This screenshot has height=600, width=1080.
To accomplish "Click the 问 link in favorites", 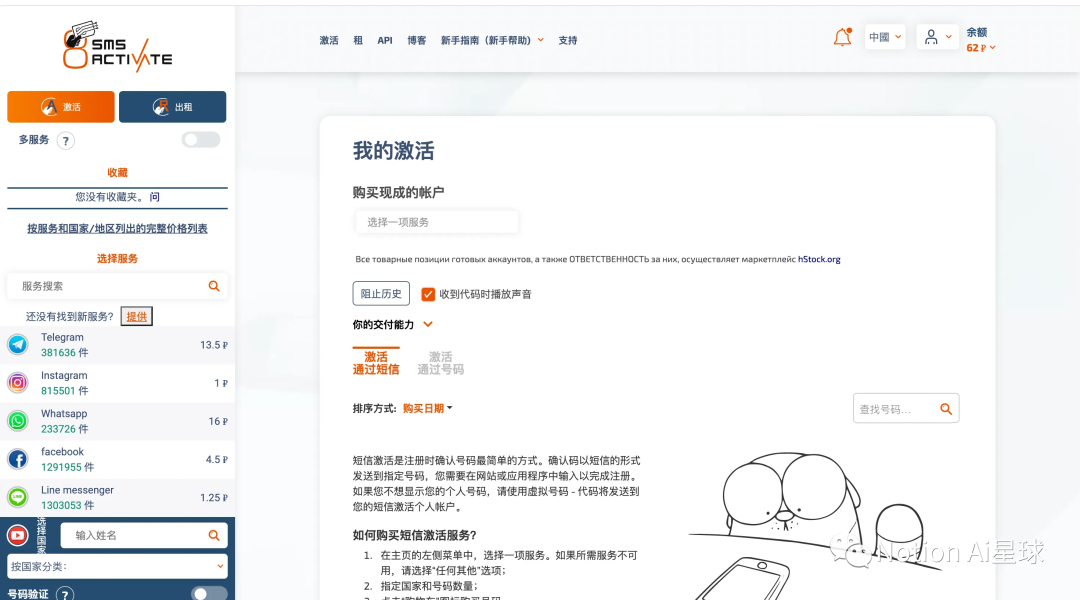I will click(155, 197).
